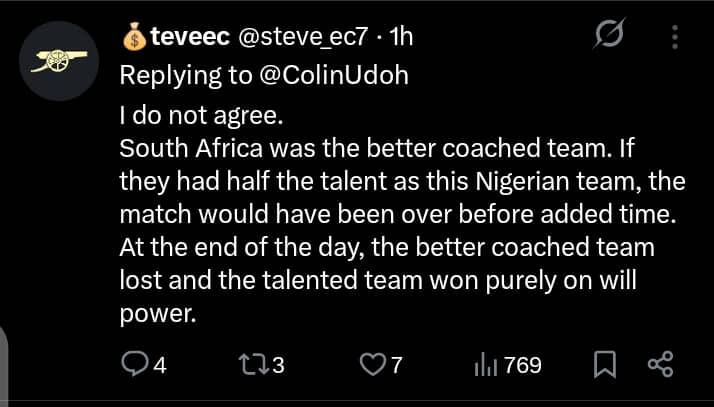Bookmark this tweet
Viewport: 714px width, 407px height.
(604, 365)
